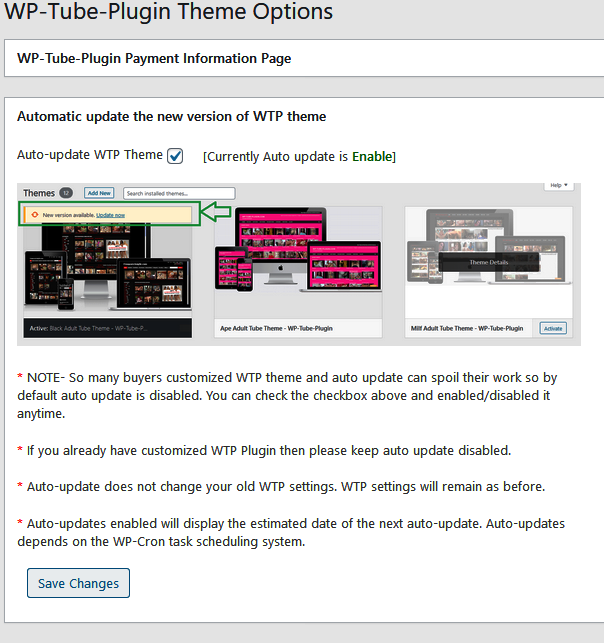Click the 'WP-Tube-Plugin Theme Options' page title

coord(169,11)
